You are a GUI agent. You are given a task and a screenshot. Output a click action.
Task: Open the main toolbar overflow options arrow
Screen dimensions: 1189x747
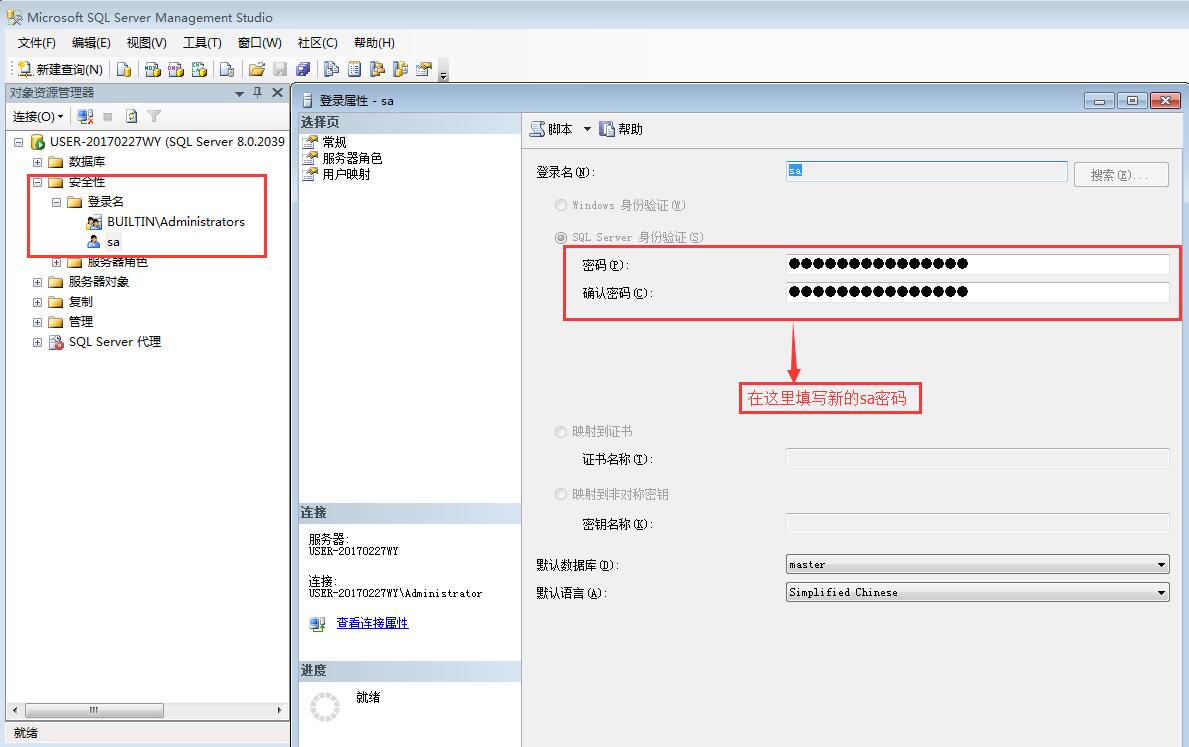point(444,72)
